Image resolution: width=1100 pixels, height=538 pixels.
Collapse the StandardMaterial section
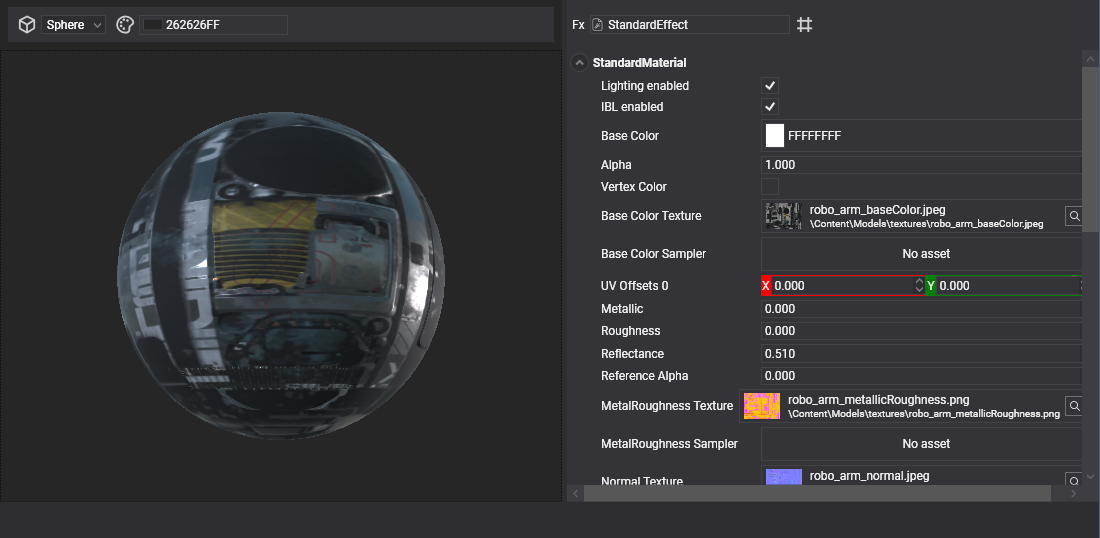pos(579,63)
